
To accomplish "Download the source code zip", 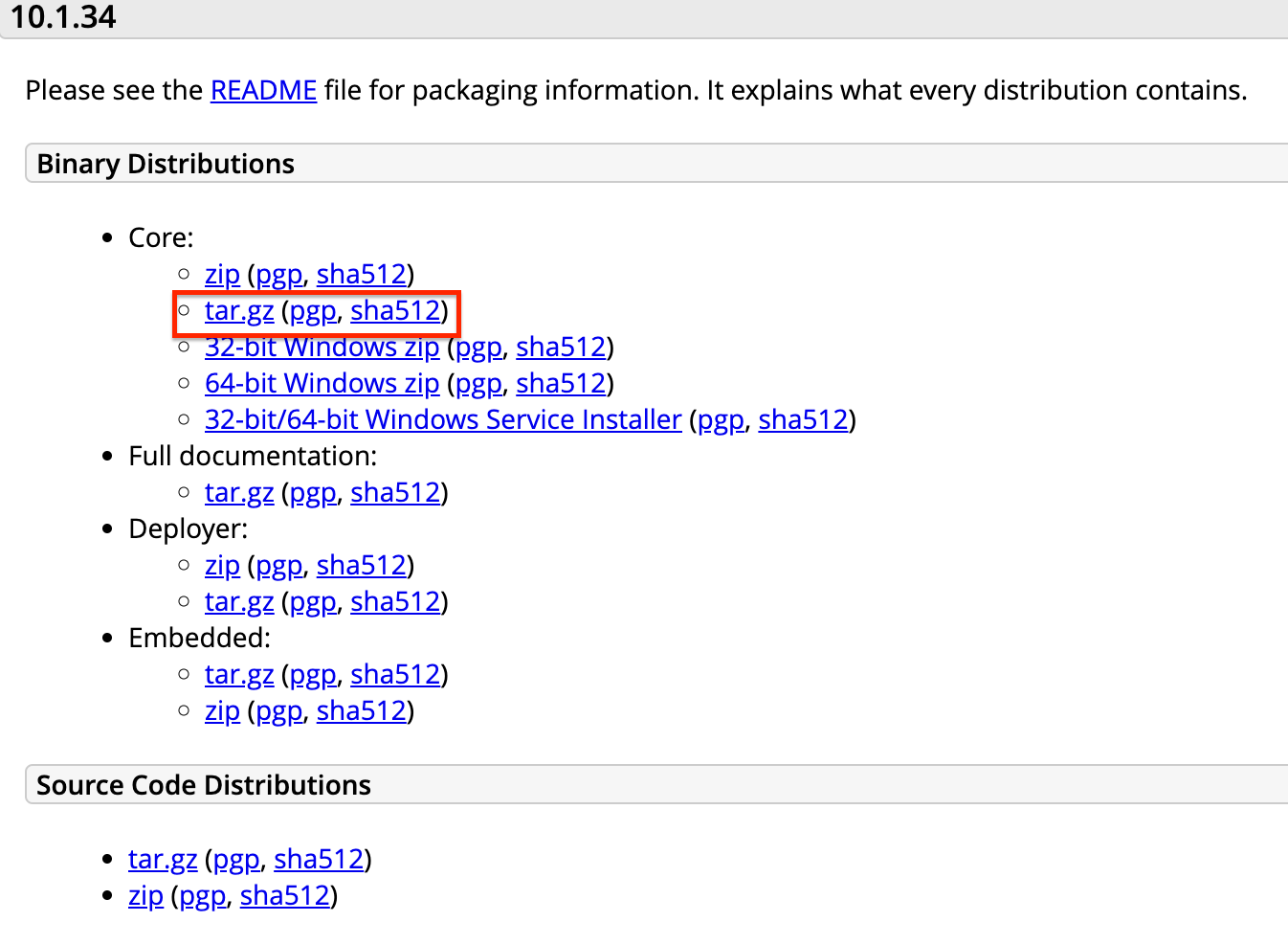I will tap(145, 896).
